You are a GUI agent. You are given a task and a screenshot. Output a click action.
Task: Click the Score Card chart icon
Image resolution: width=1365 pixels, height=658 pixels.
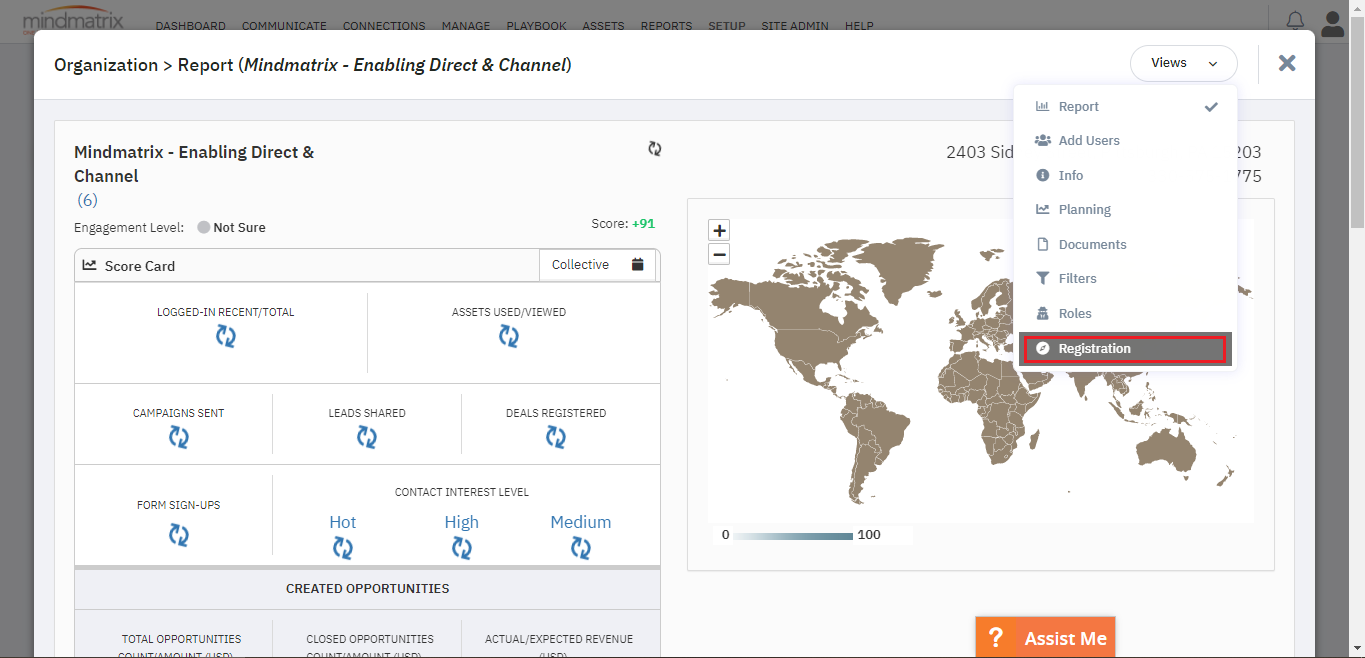tap(90, 266)
